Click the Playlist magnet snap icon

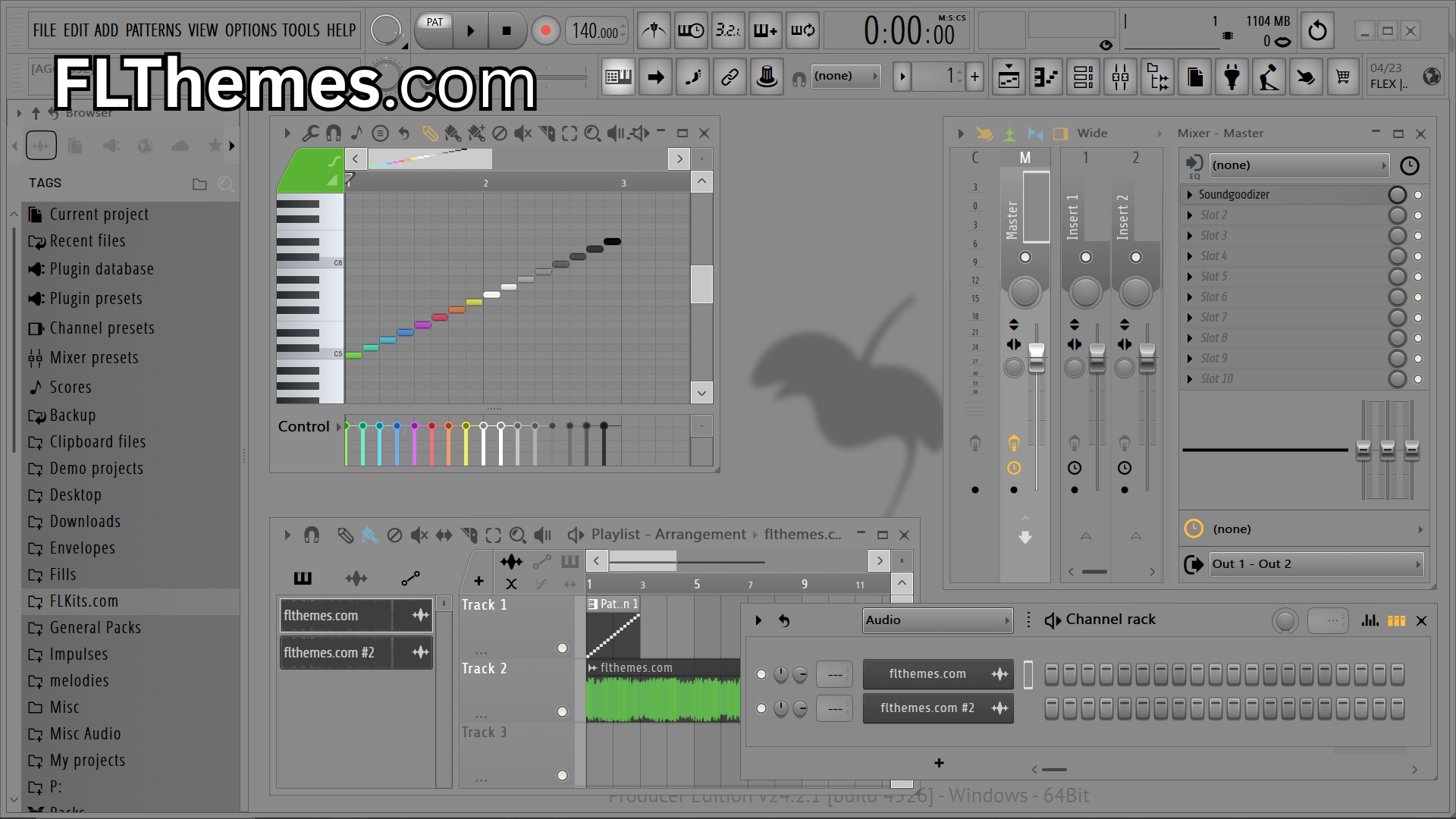(x=311, y=535)
